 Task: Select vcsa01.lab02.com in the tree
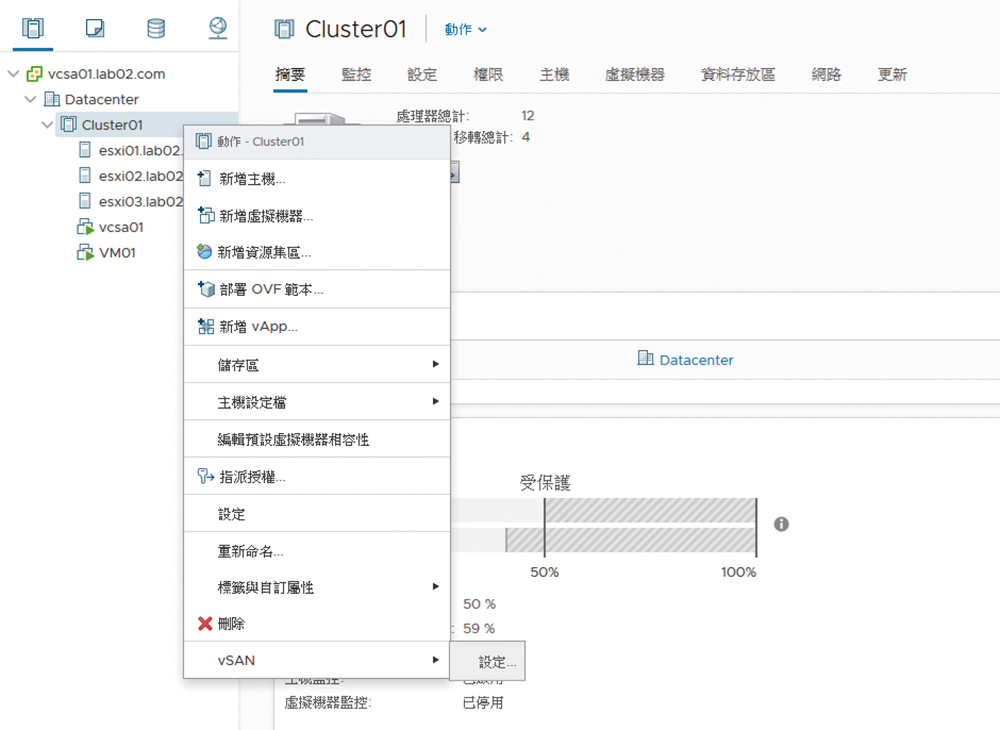[x=106, y=74]
